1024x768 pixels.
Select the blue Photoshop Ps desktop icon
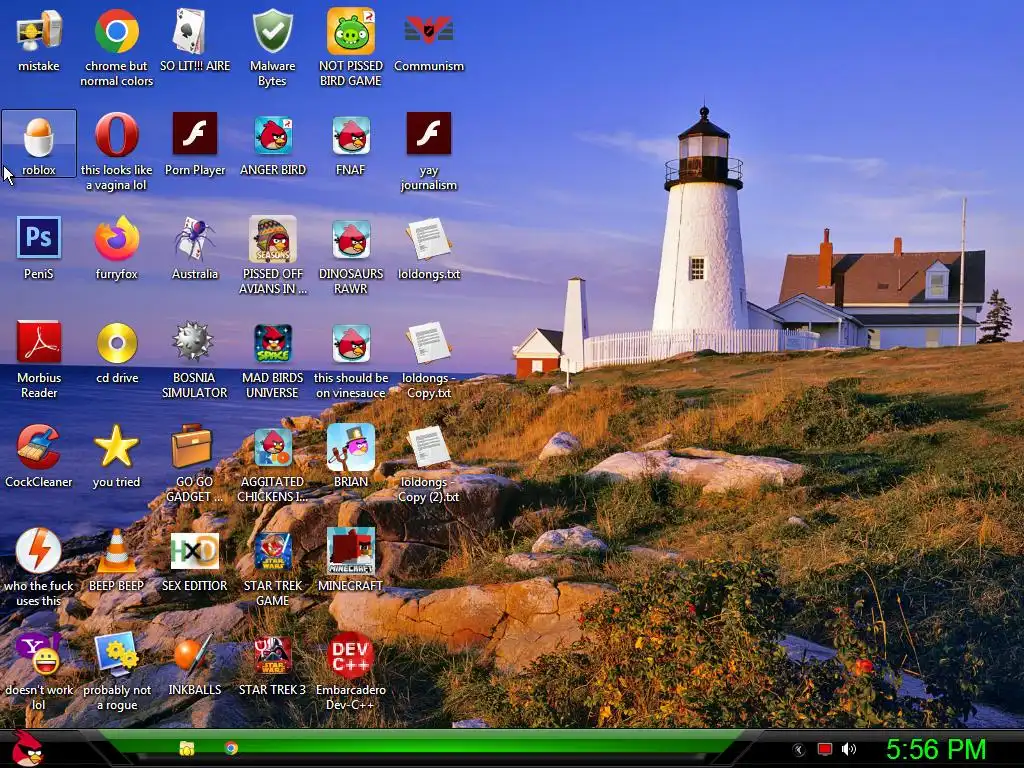point(39,238)
